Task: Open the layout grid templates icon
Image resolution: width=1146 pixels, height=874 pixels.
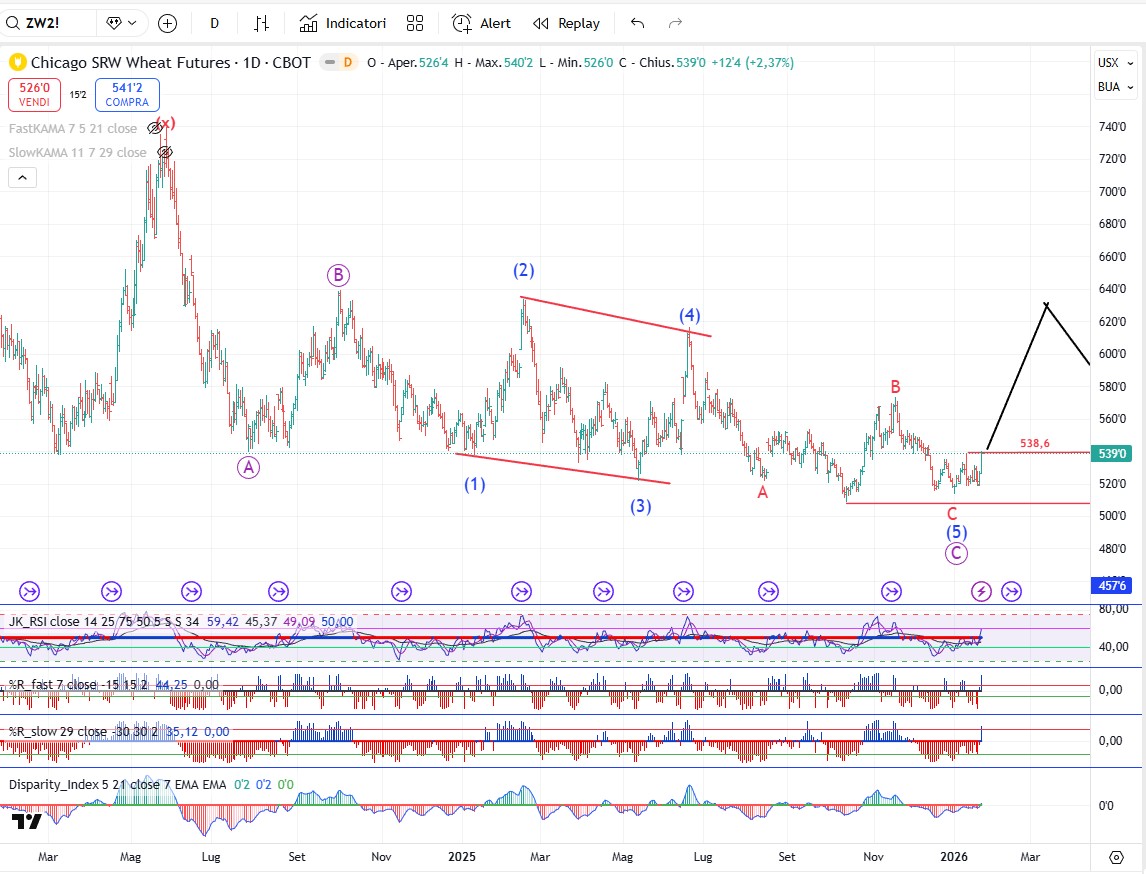Action: (415, 23)
